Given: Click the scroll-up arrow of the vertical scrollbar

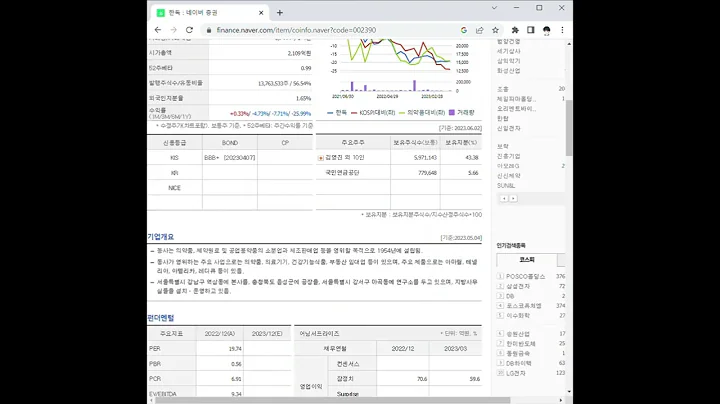Looking at the screenshot, I should coord(569,44).
